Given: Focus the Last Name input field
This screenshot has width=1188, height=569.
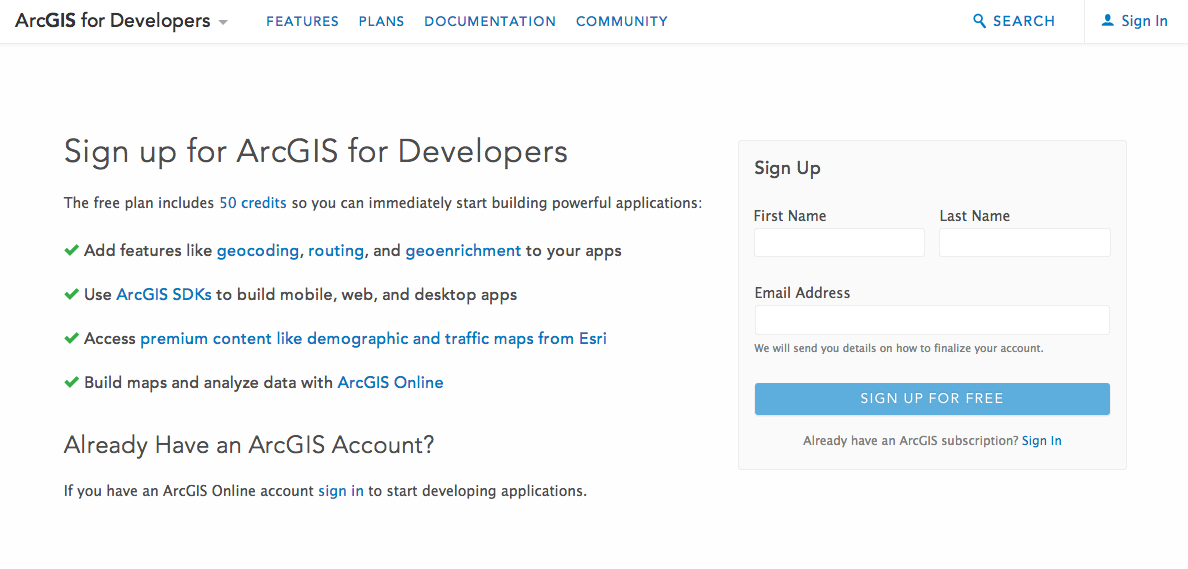Looking at the screenshot, I should coord(1025,242).
